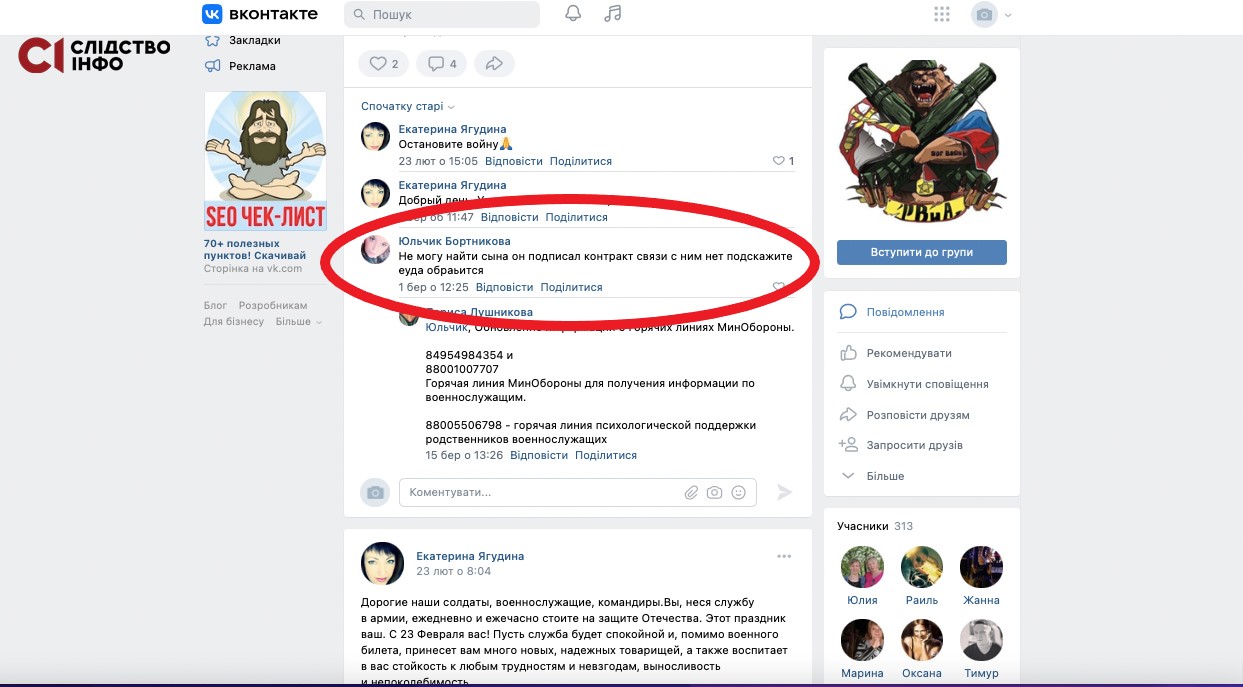
Task: Click camera icon left of comment field
Action: coord(375,492)
